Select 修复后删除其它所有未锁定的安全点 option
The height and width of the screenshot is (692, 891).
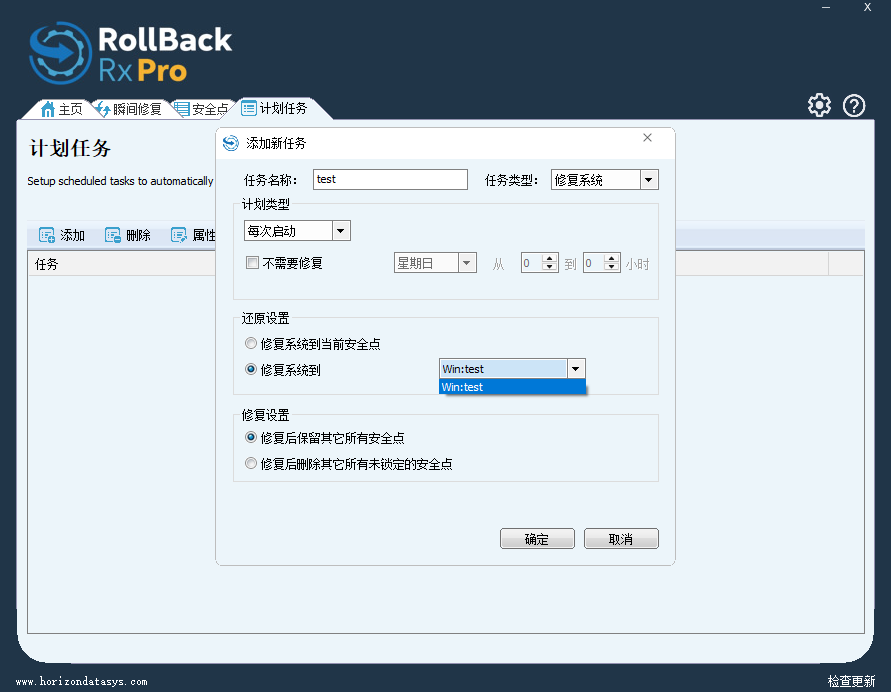click(x=251, y=464)
